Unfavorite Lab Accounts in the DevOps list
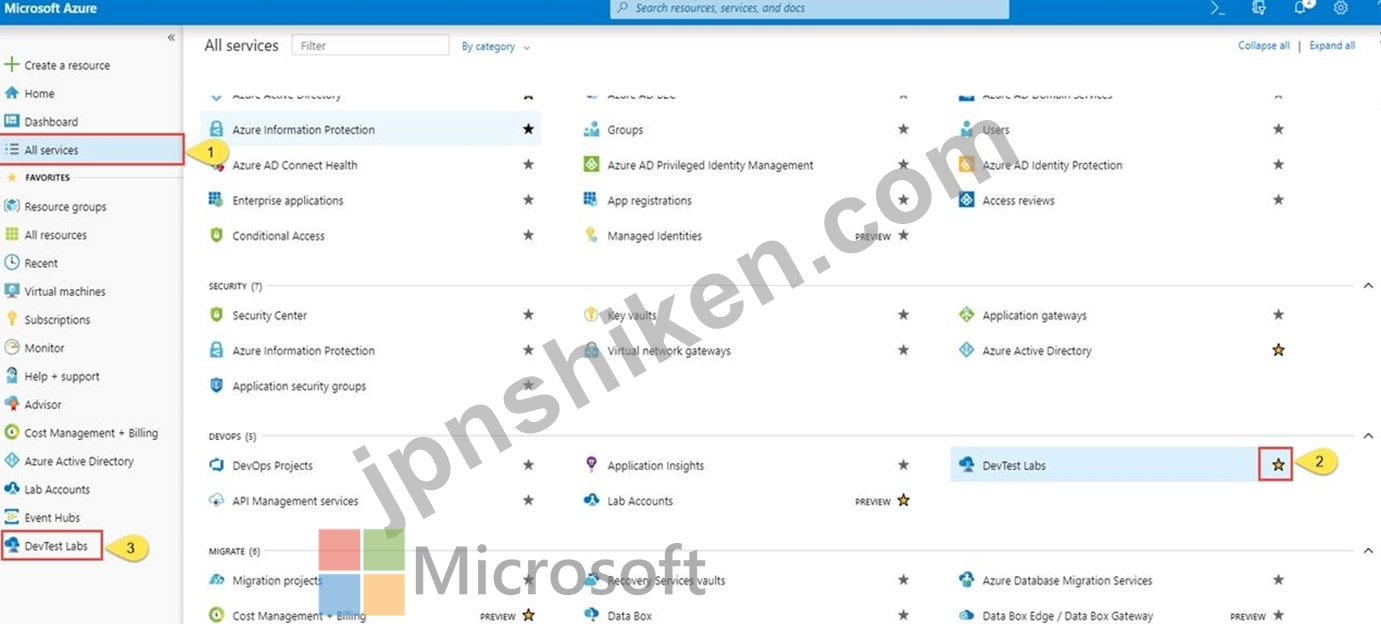Viewport: 1381px width, 624px height. click(903, 501)
